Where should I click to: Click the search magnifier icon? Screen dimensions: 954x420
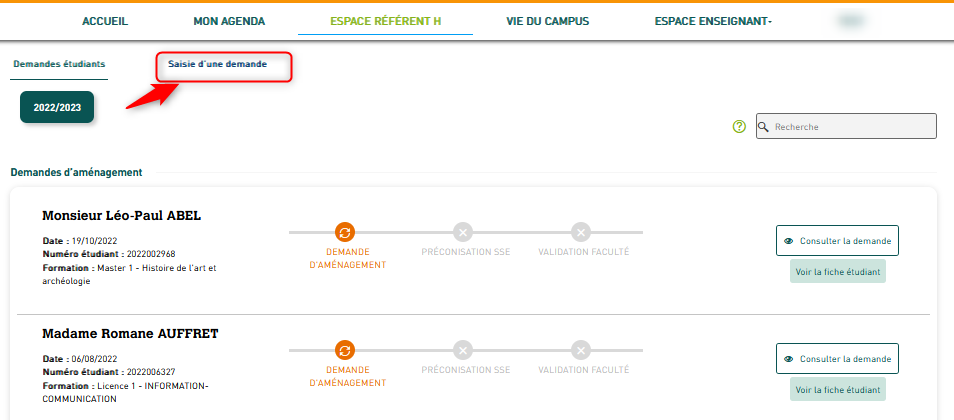click(763, 127)
